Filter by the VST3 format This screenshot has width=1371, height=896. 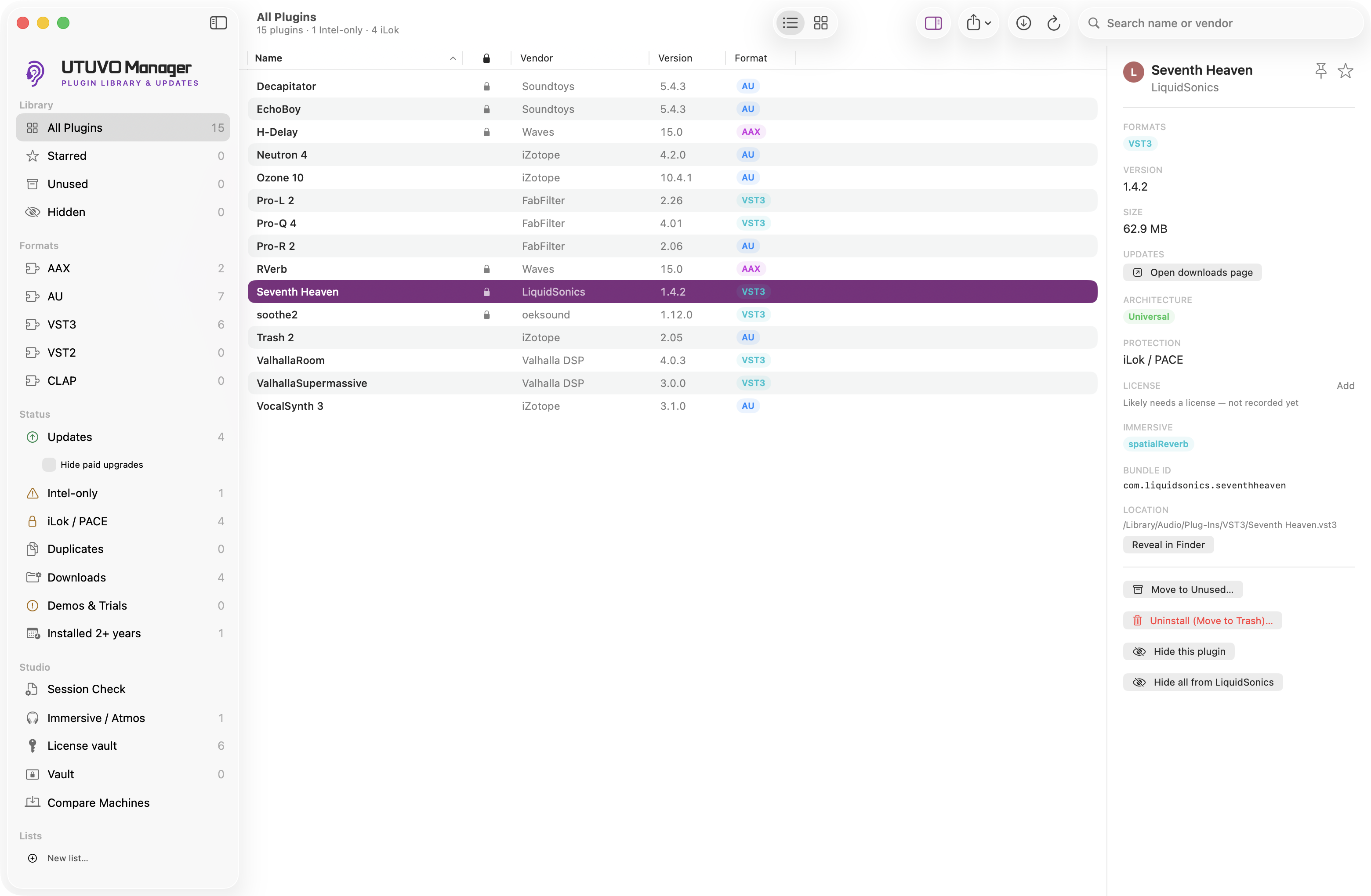123,325
